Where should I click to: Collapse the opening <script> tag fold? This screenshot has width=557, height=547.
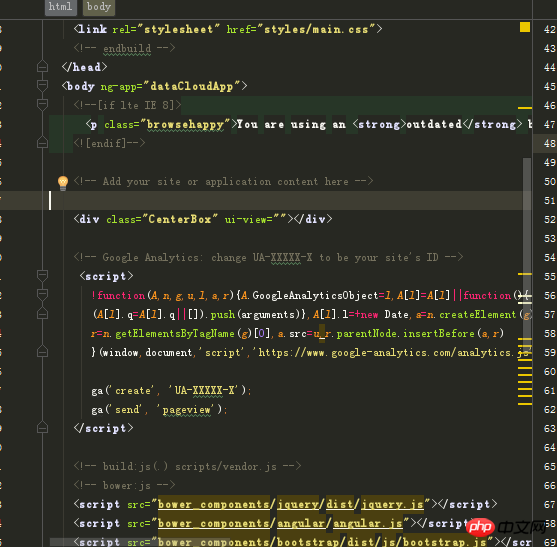pyautogui.click(x=42, y=275)
